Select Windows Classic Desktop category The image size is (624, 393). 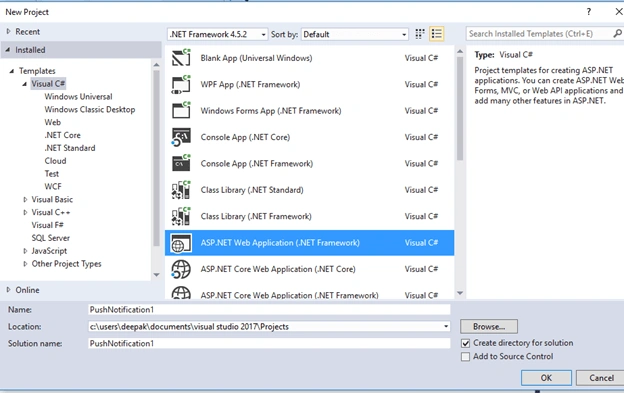pyautogui.click(x=90, y=109)
